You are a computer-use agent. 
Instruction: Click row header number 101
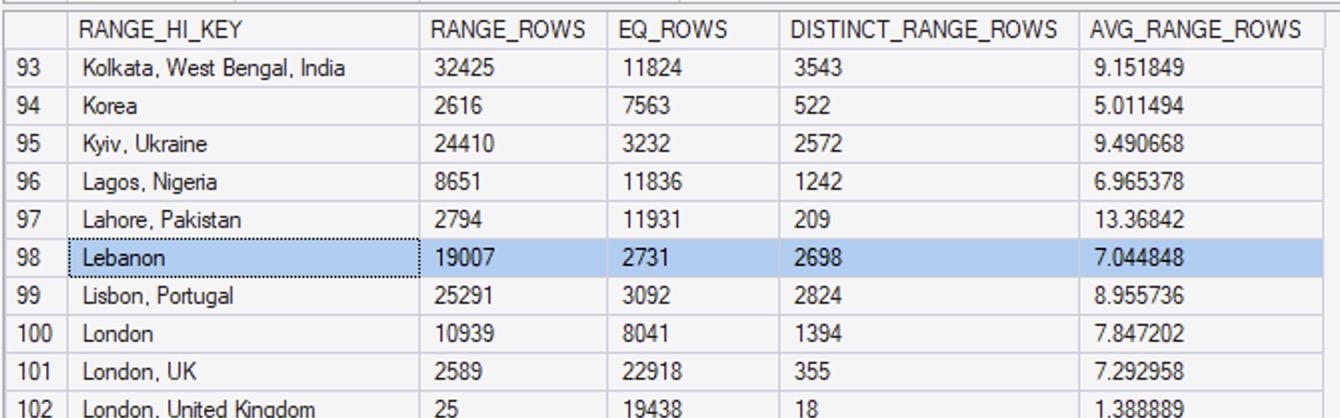[35, 372]
